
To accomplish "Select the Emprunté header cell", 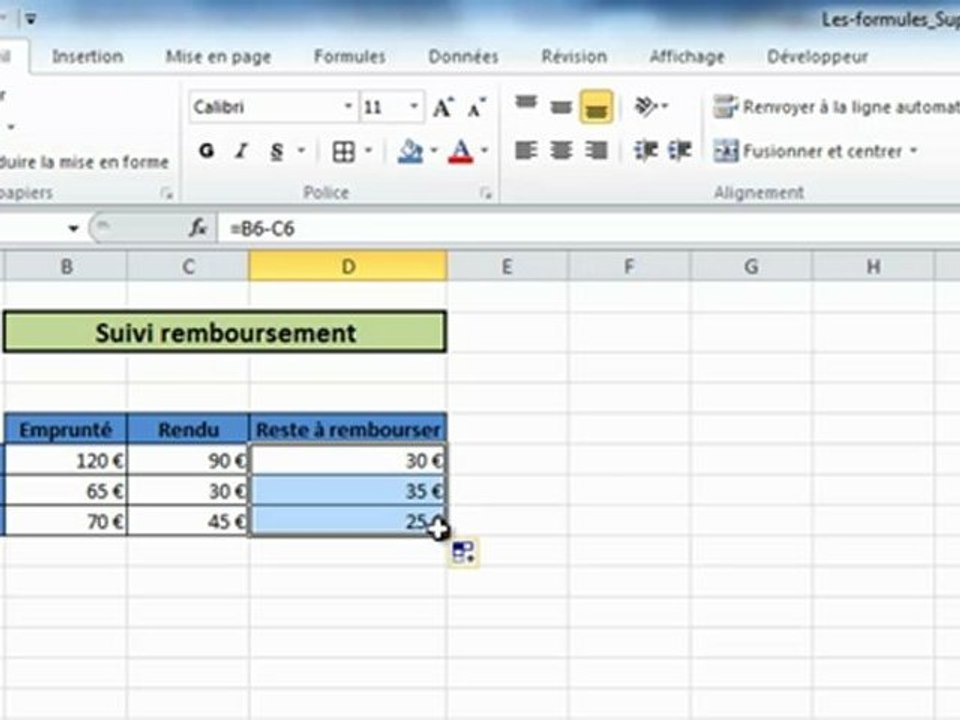I will 66,429.
